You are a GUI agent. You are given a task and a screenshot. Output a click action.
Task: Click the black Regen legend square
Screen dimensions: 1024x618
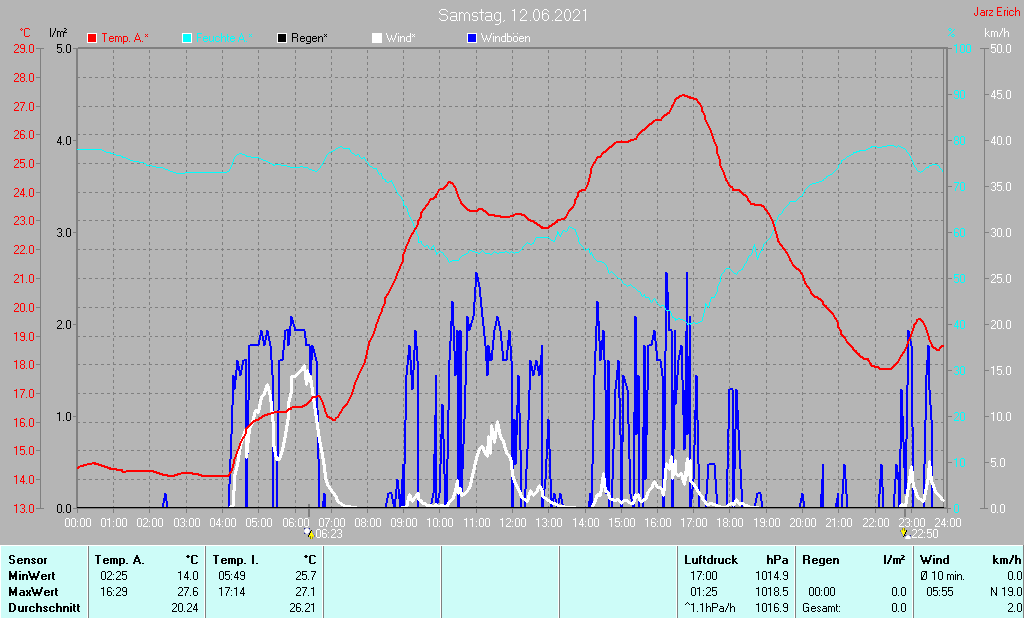point(282,38)
